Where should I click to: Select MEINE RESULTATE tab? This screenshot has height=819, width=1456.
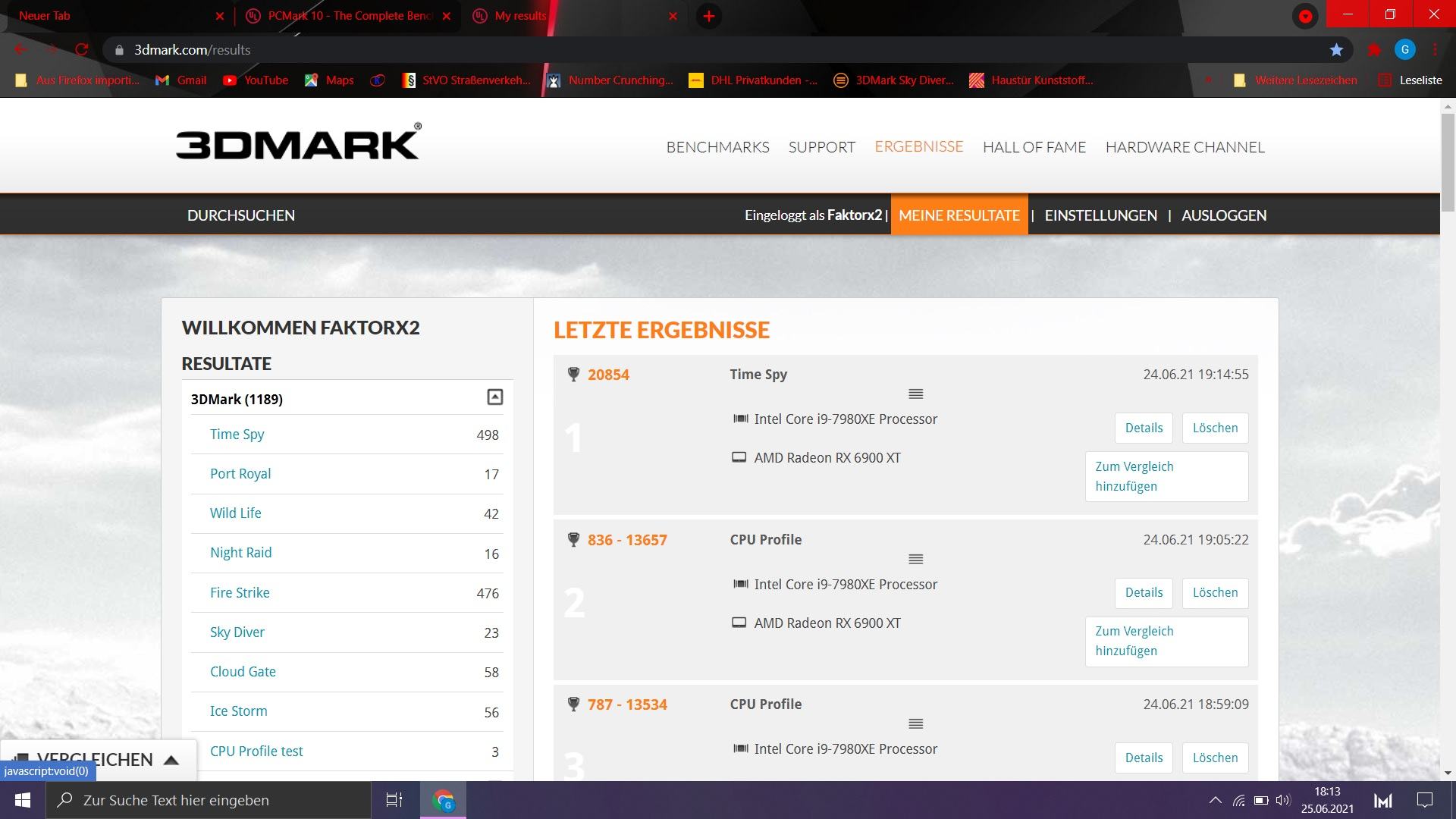pos(959,215)
